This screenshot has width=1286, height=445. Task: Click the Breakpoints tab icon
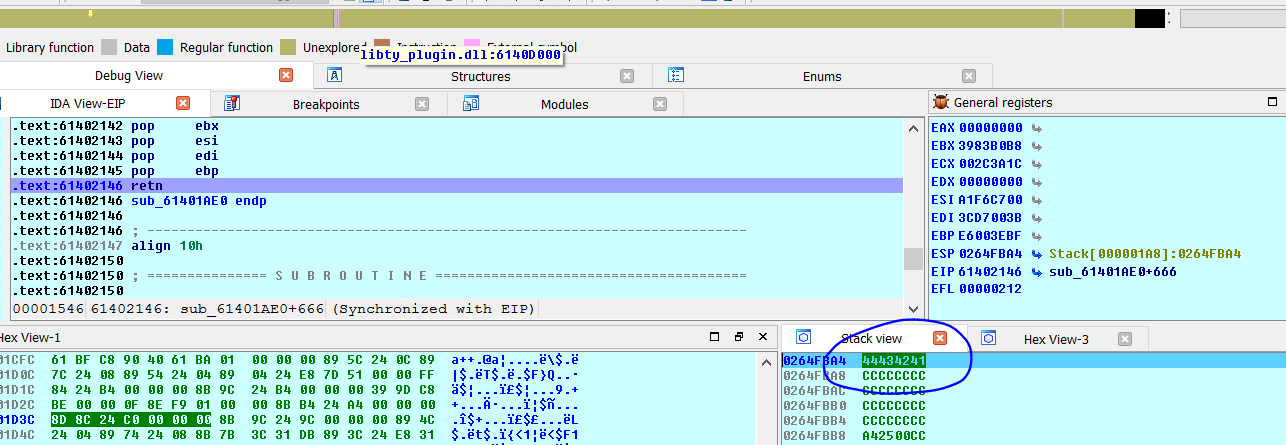pyautogui.click(x=232, y=103)
